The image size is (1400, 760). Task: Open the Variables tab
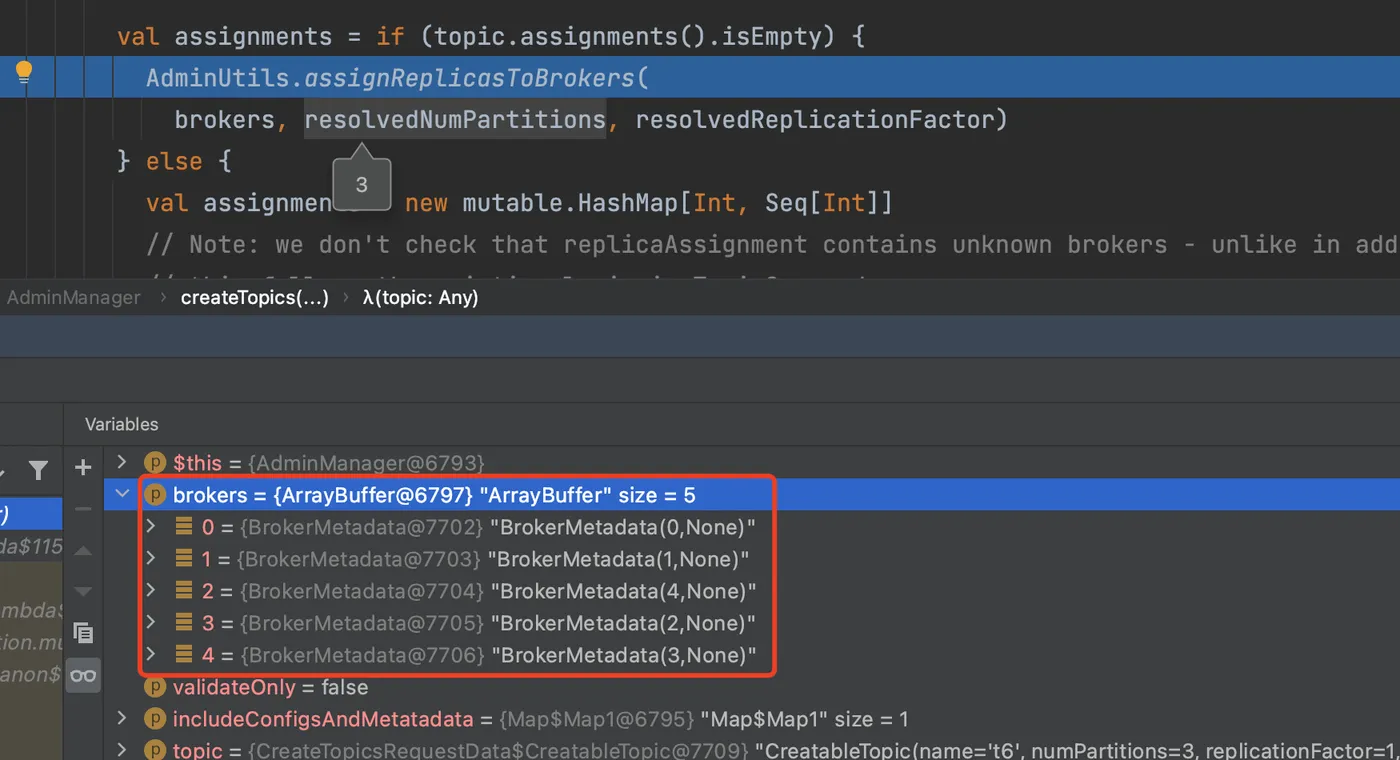[x=121, y=424]
